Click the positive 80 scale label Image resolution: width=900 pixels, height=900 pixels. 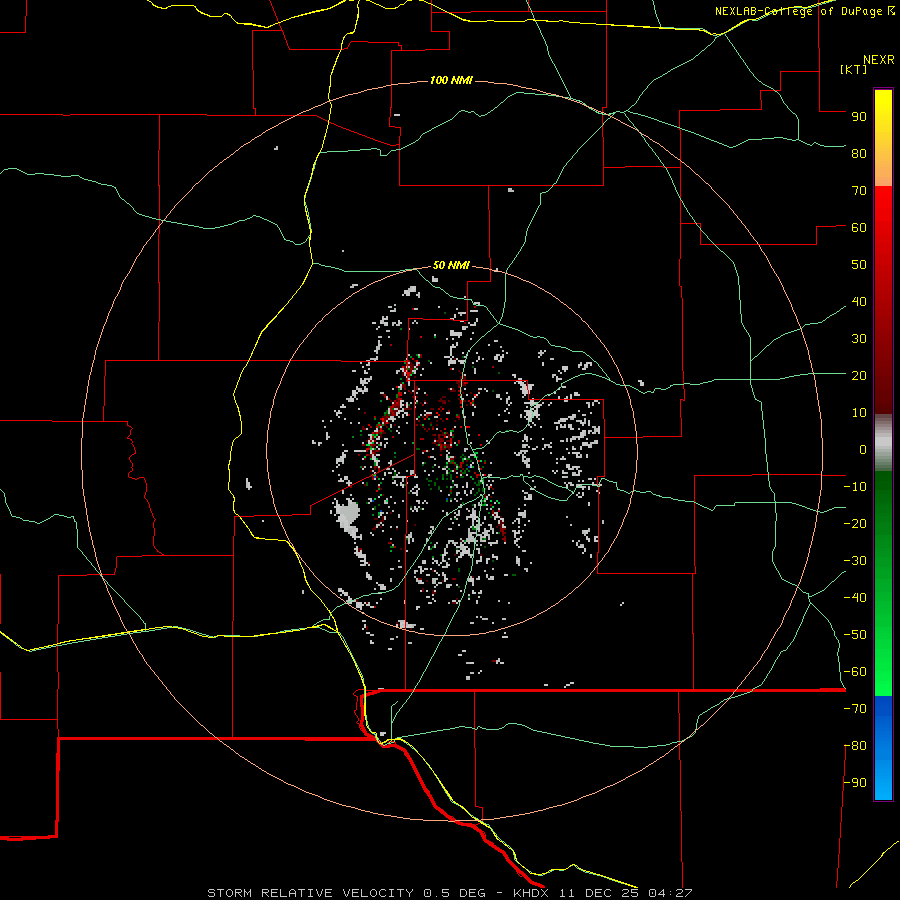pos(859,154)
